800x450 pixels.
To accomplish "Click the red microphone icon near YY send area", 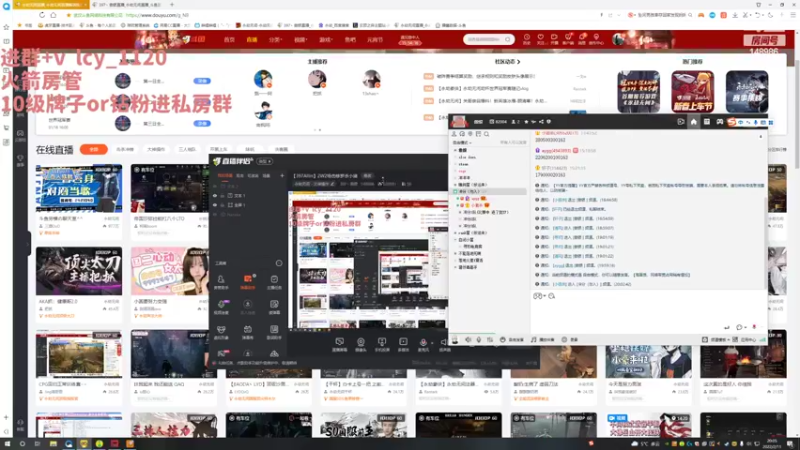I will click(754, 327).
